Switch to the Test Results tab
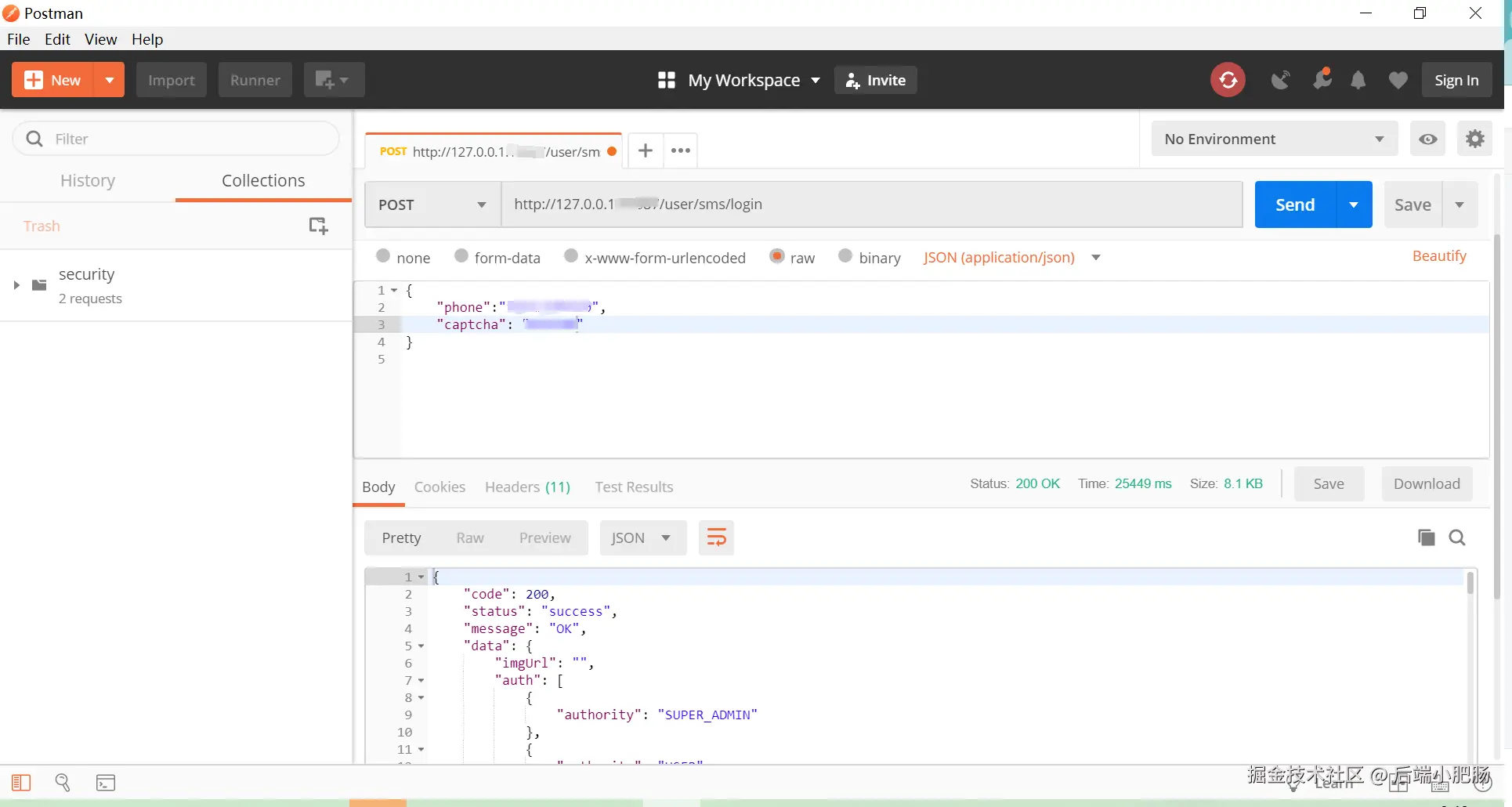1512x807 pixels. (x=634, y=487)
